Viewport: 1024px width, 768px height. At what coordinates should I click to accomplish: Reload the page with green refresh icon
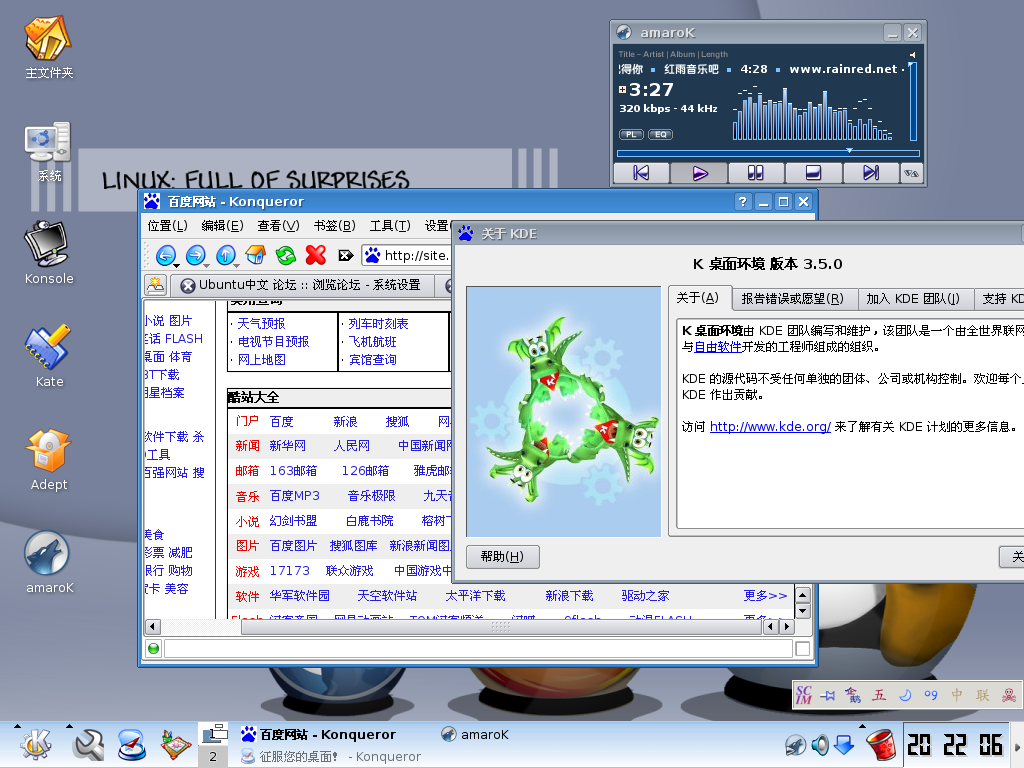pos(285,255)
